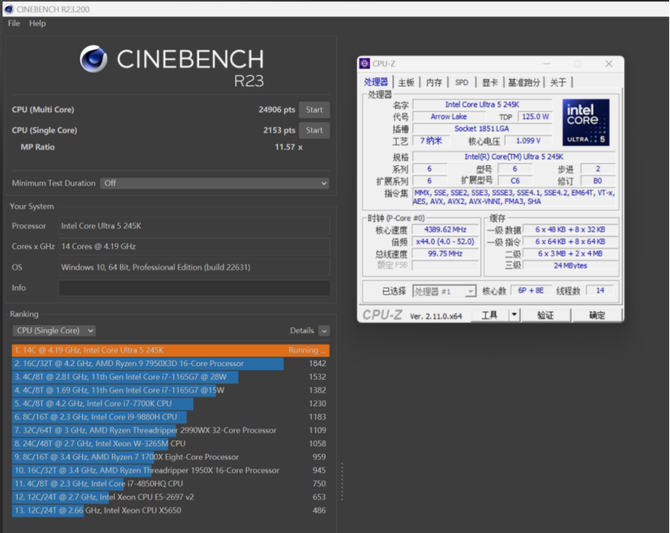Switch to the 主板 tab in CPU-Z
The image size is (670, 533).
pyautogui.click(x=406, y=82)
